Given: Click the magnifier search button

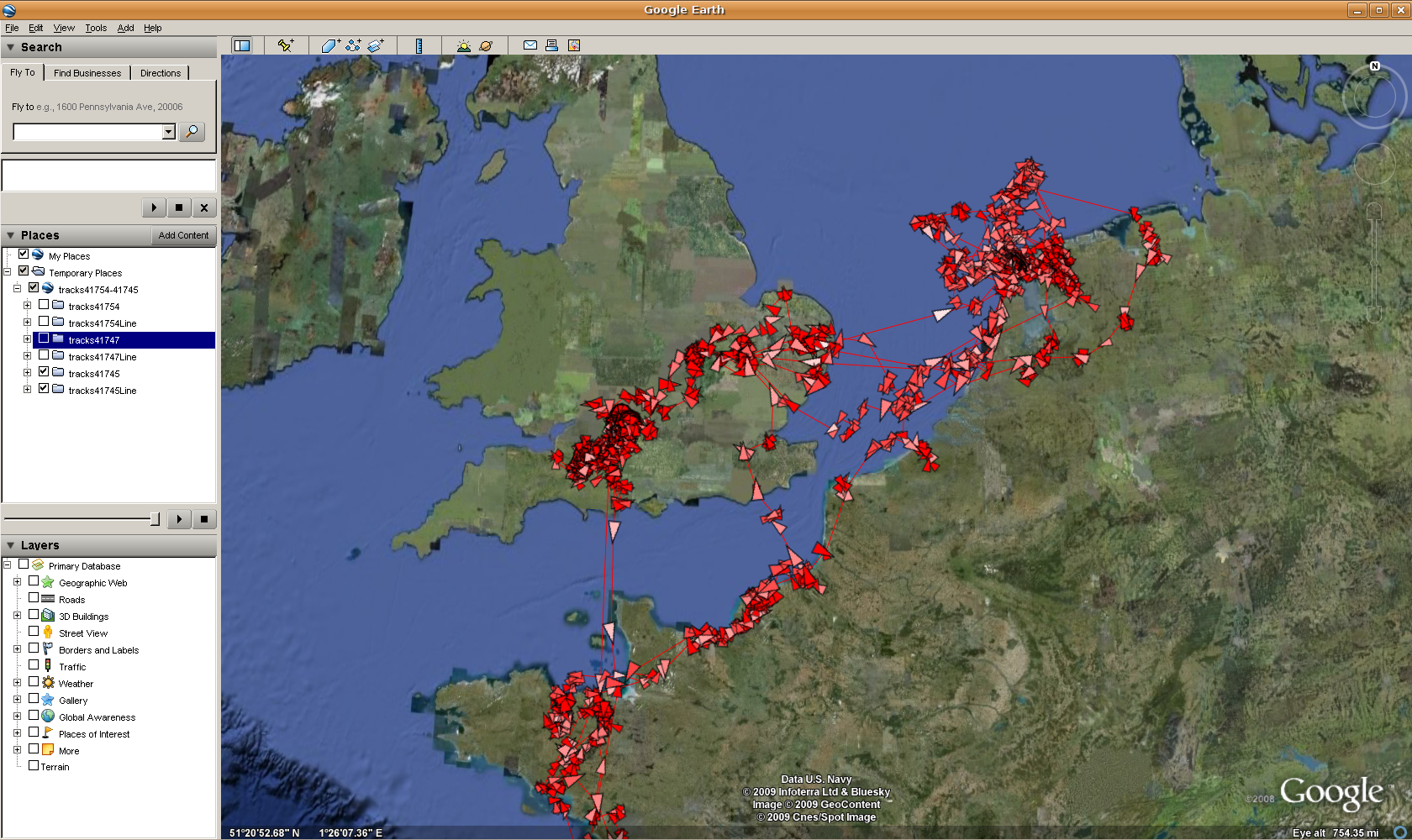Looking at the screenshot, I should pyautogui.click(x=192, y=132).
